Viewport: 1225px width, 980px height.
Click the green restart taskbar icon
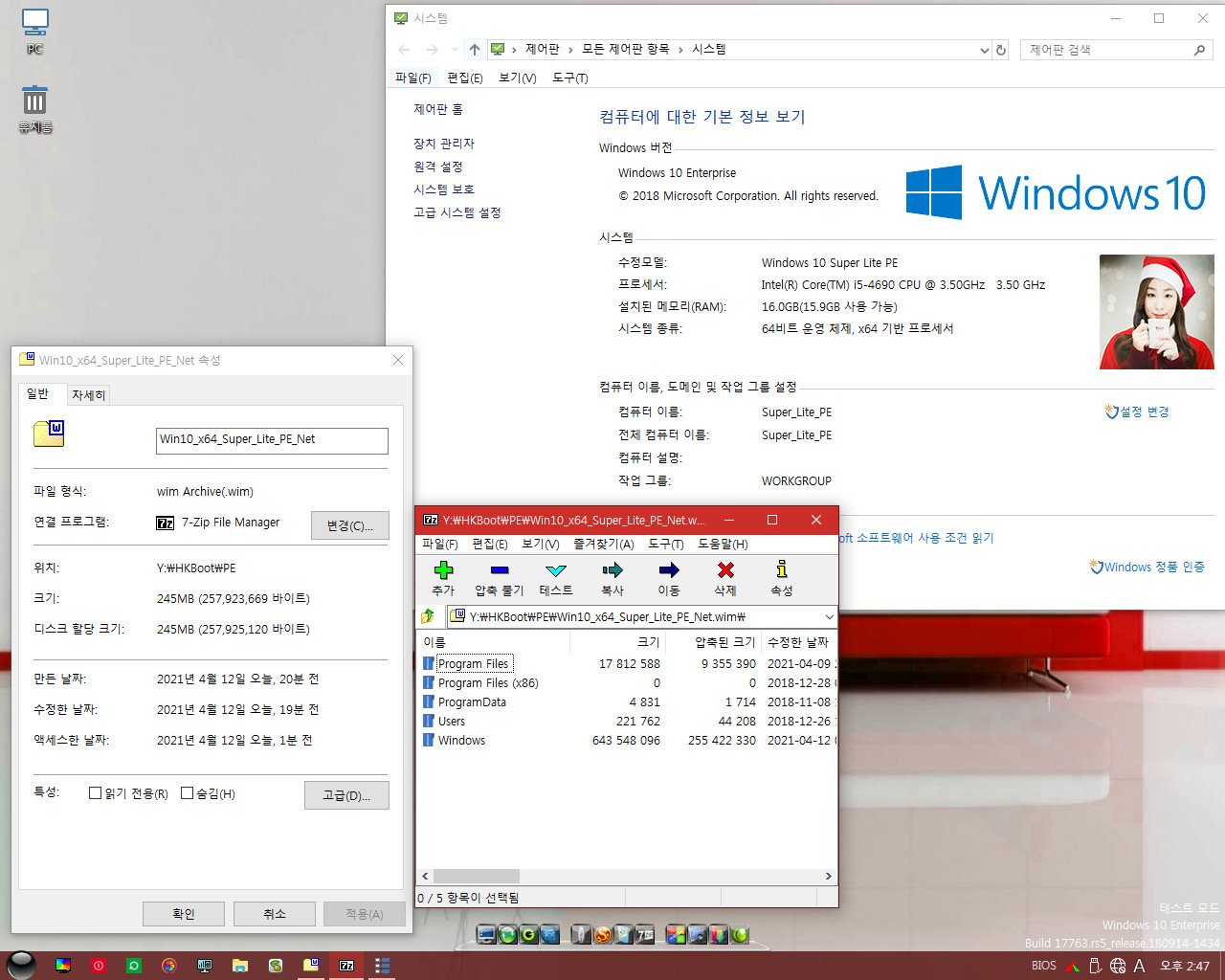click(134, 966)
